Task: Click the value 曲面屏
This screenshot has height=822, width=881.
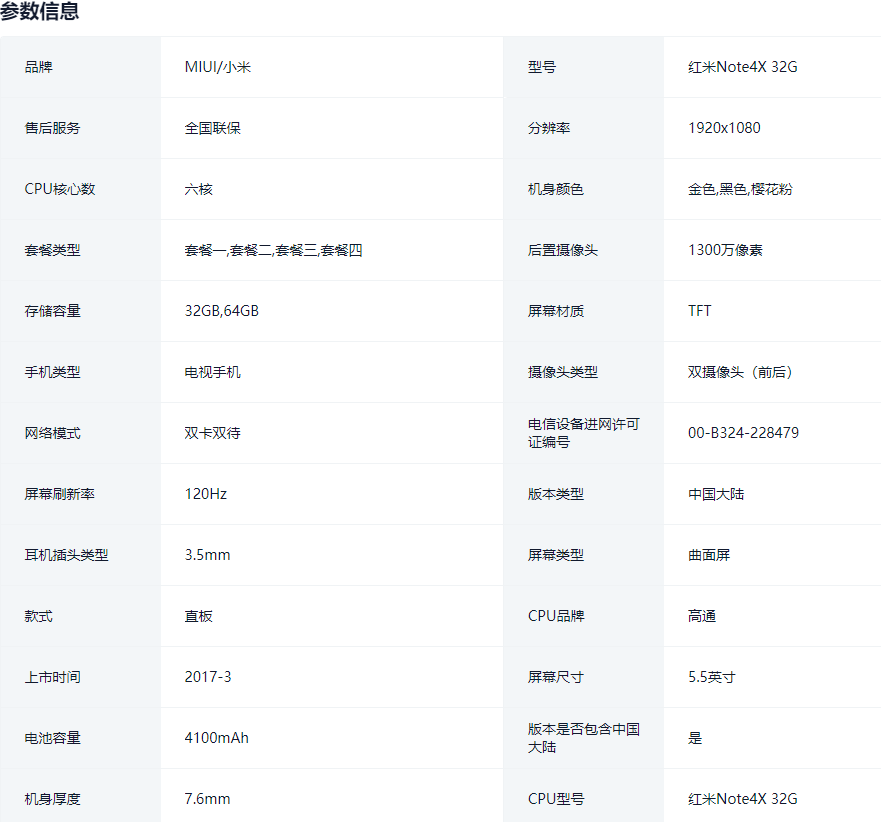Action: (709, 555)
